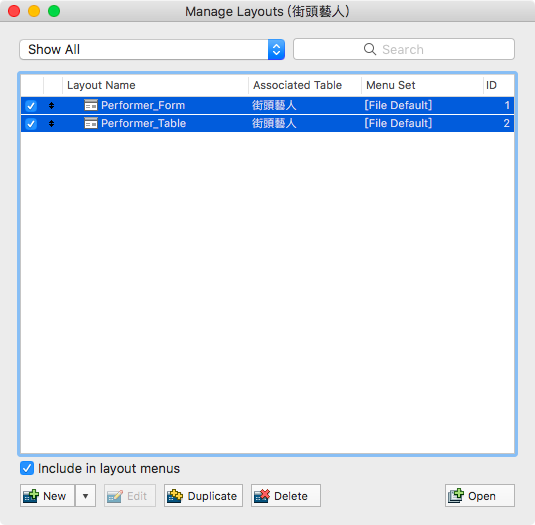Uncheck the Performer_Form menu inclusion checkbox

coord(31,106)
